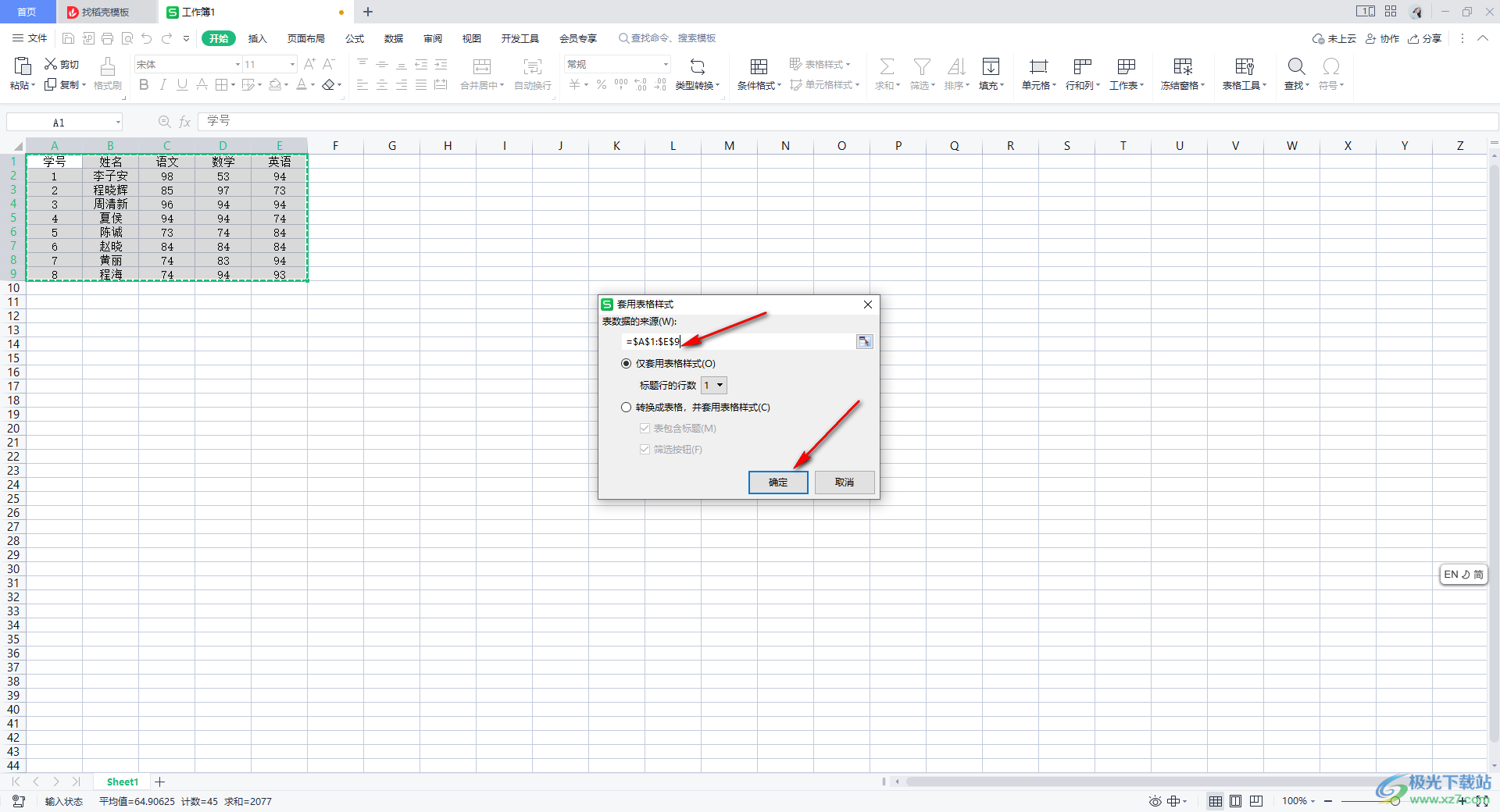
Task: Click the command search box
Action: tap(667, 38)
